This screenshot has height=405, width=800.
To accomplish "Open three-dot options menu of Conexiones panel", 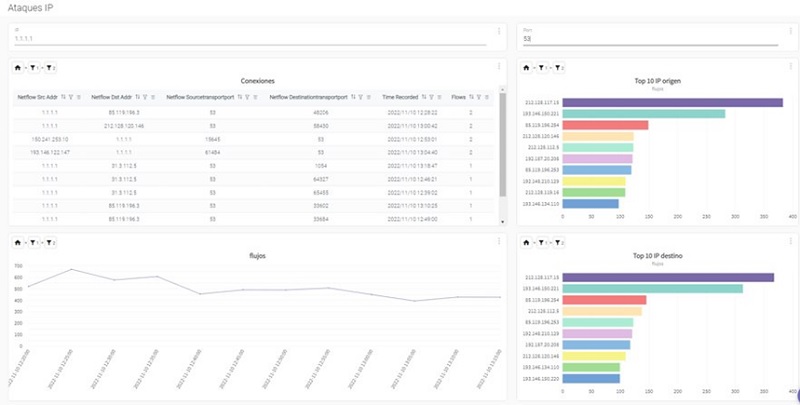I will [x=499, y=67].
